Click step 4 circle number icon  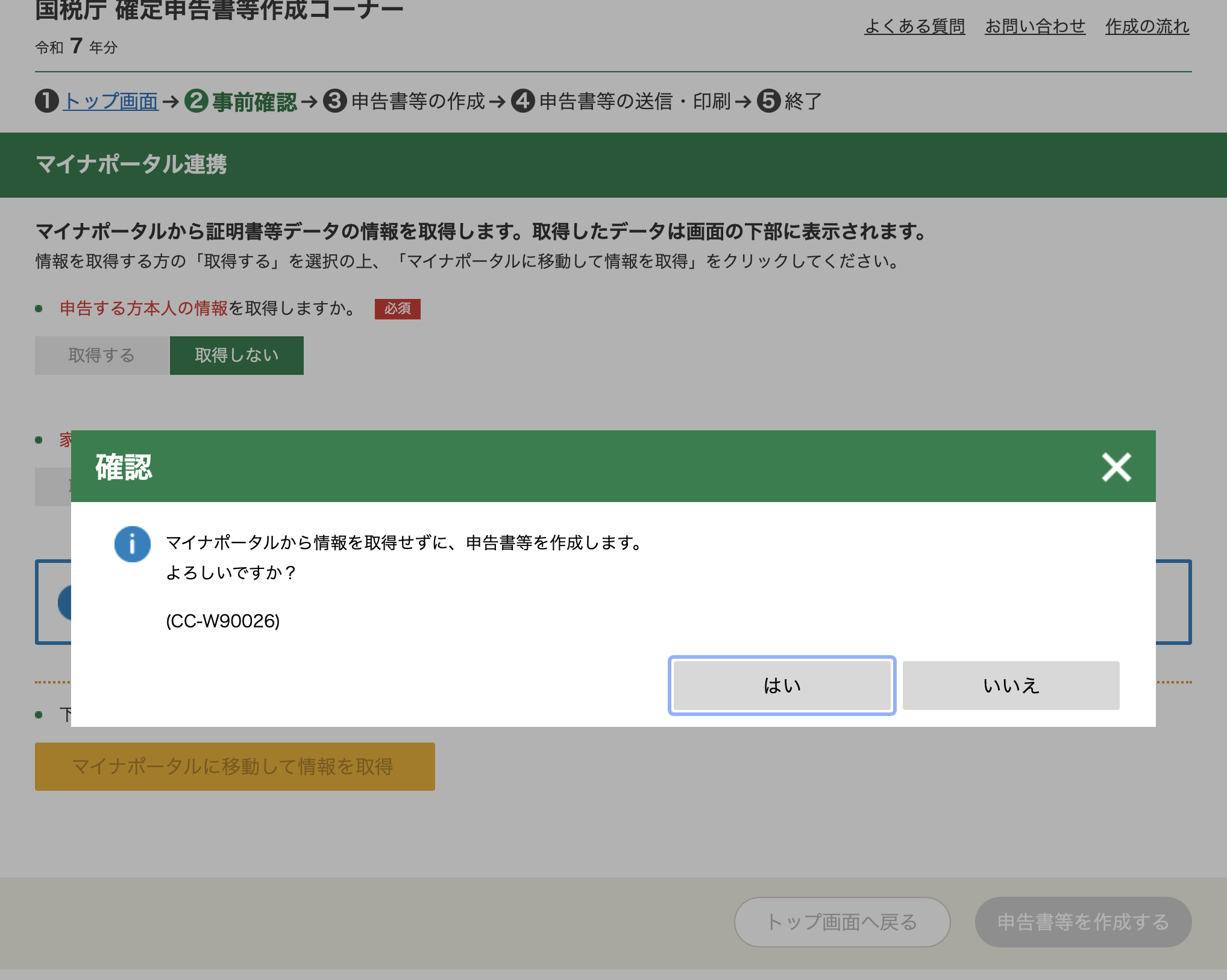523,101
